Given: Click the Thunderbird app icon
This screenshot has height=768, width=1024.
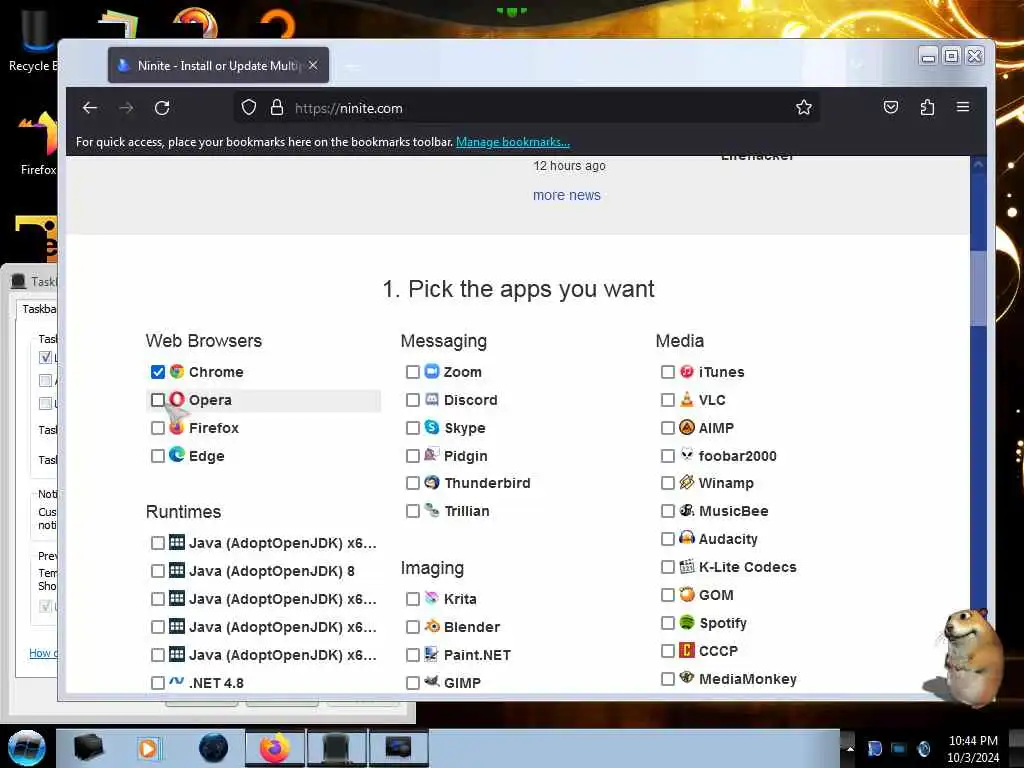Looking at the screenshot, I should 432,483.
